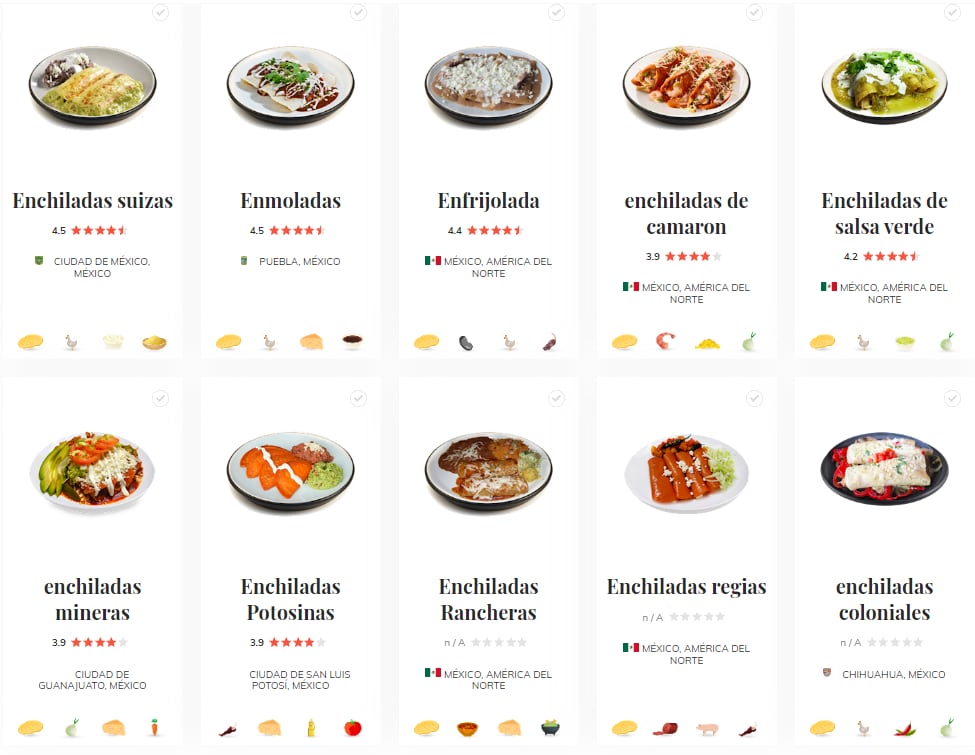Click the Enchiladas de salsa verde photo
The height and width of the screenshot is (755, 975).
coord(884,85)
